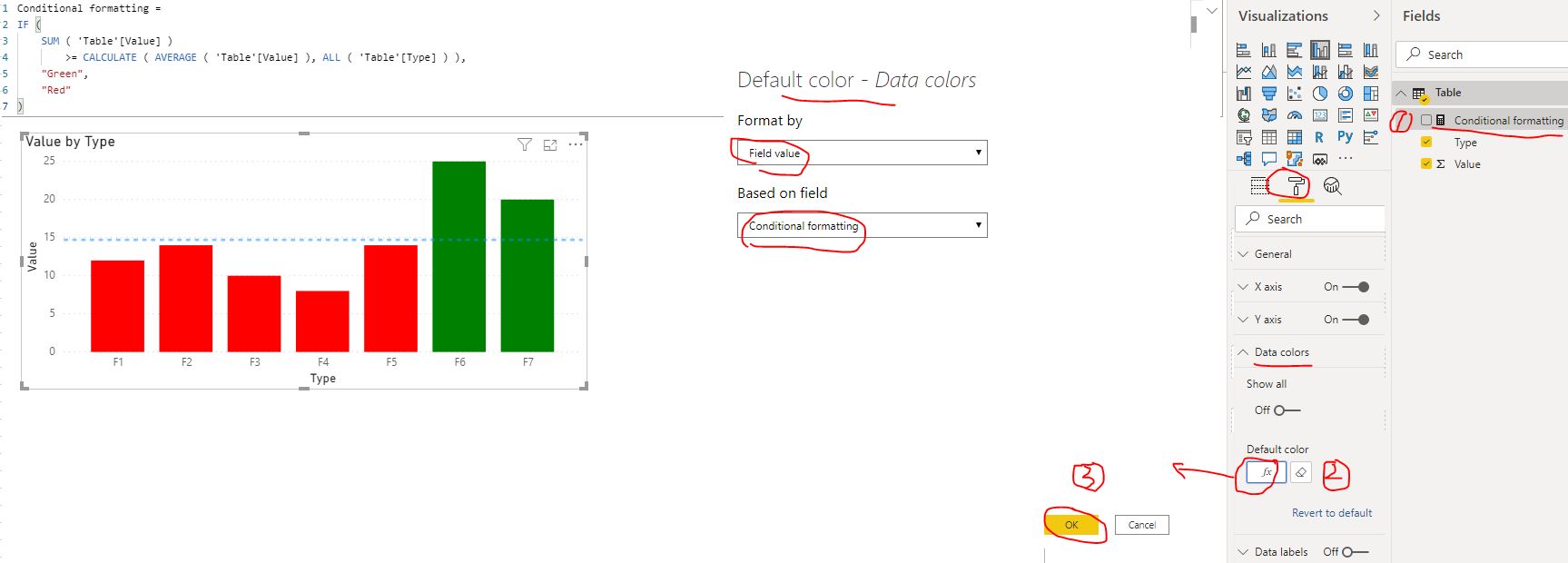The width and height of the screenshot is (1568, 563).
Task: Expand the Y axis section chevron
Action: [1243, 320]
